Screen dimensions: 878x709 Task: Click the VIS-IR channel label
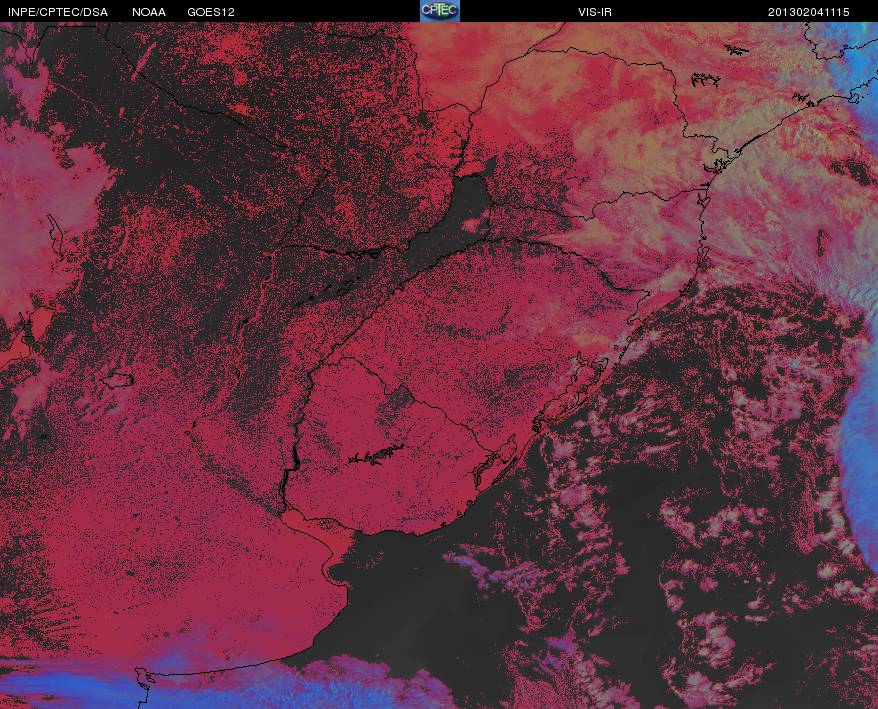[595, 12]
